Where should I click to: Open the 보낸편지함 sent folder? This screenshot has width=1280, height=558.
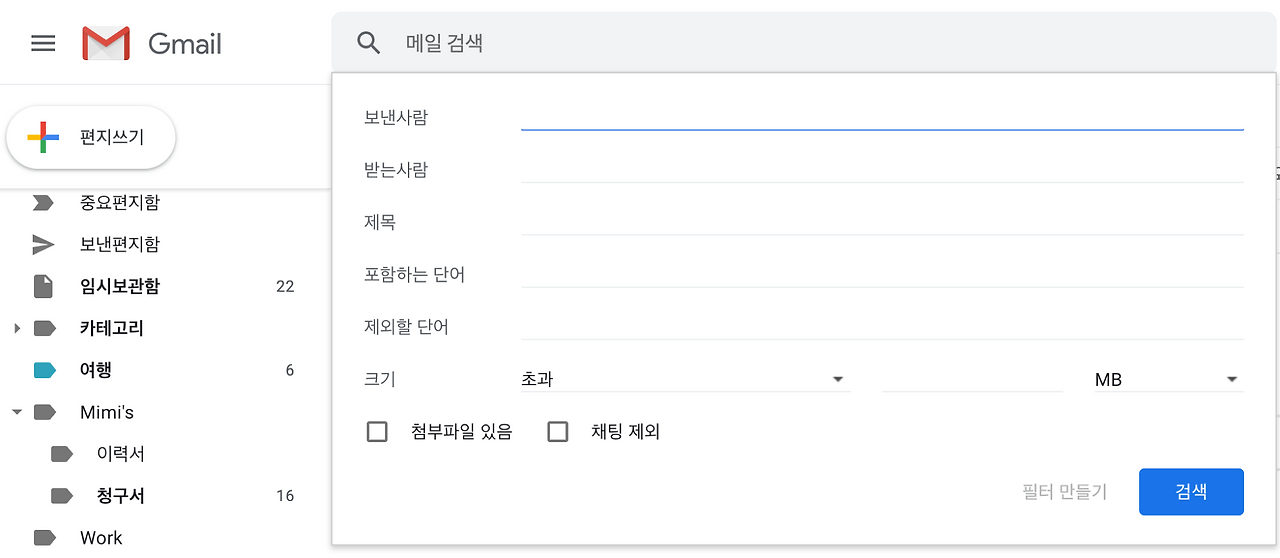pos(119,244)
